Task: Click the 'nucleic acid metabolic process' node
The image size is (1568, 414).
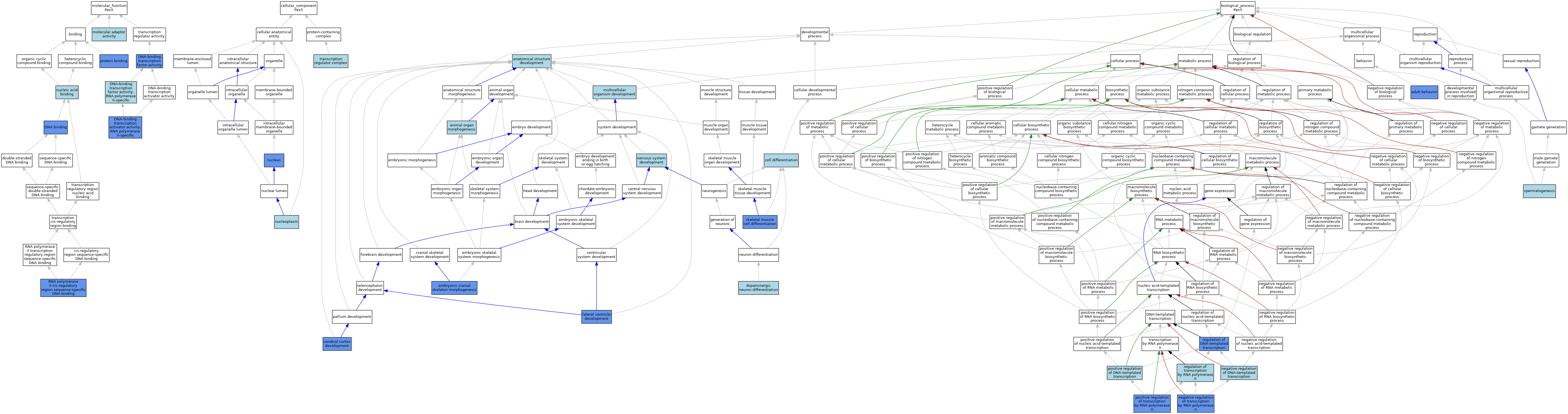Action: click(x=1180, y=191)
